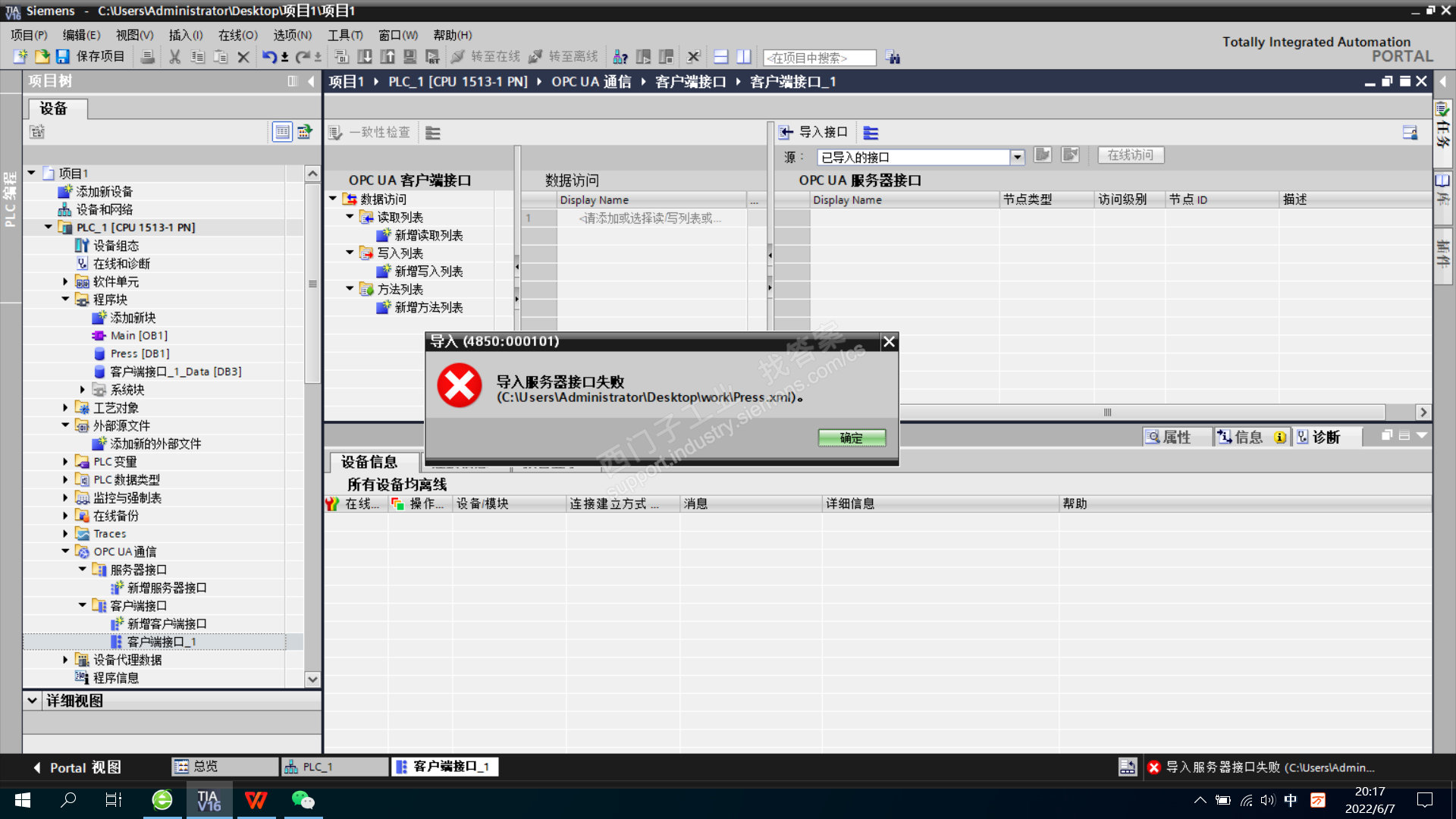
Task: Click the import interface icon
Action: (x=786, y=133)
